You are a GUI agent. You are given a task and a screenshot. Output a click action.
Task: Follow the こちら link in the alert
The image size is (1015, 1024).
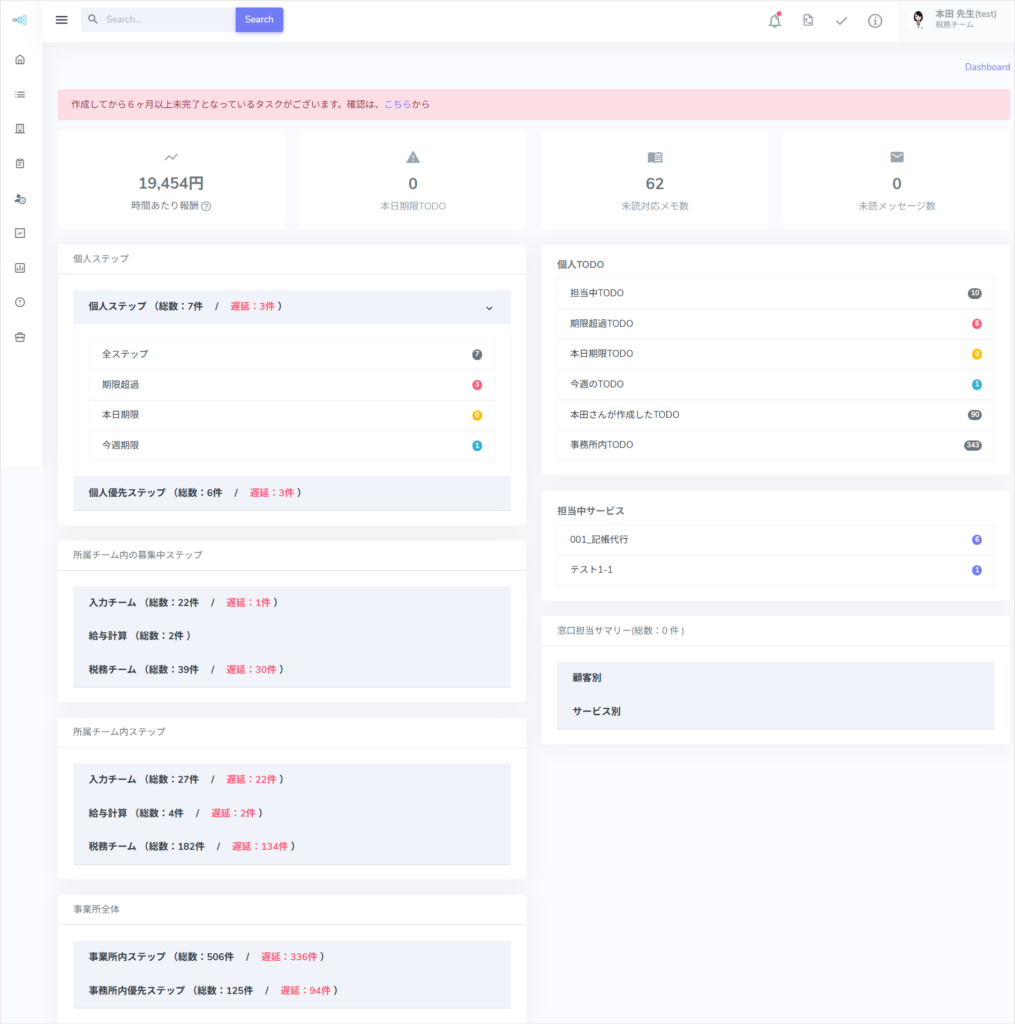pos(397,104)
